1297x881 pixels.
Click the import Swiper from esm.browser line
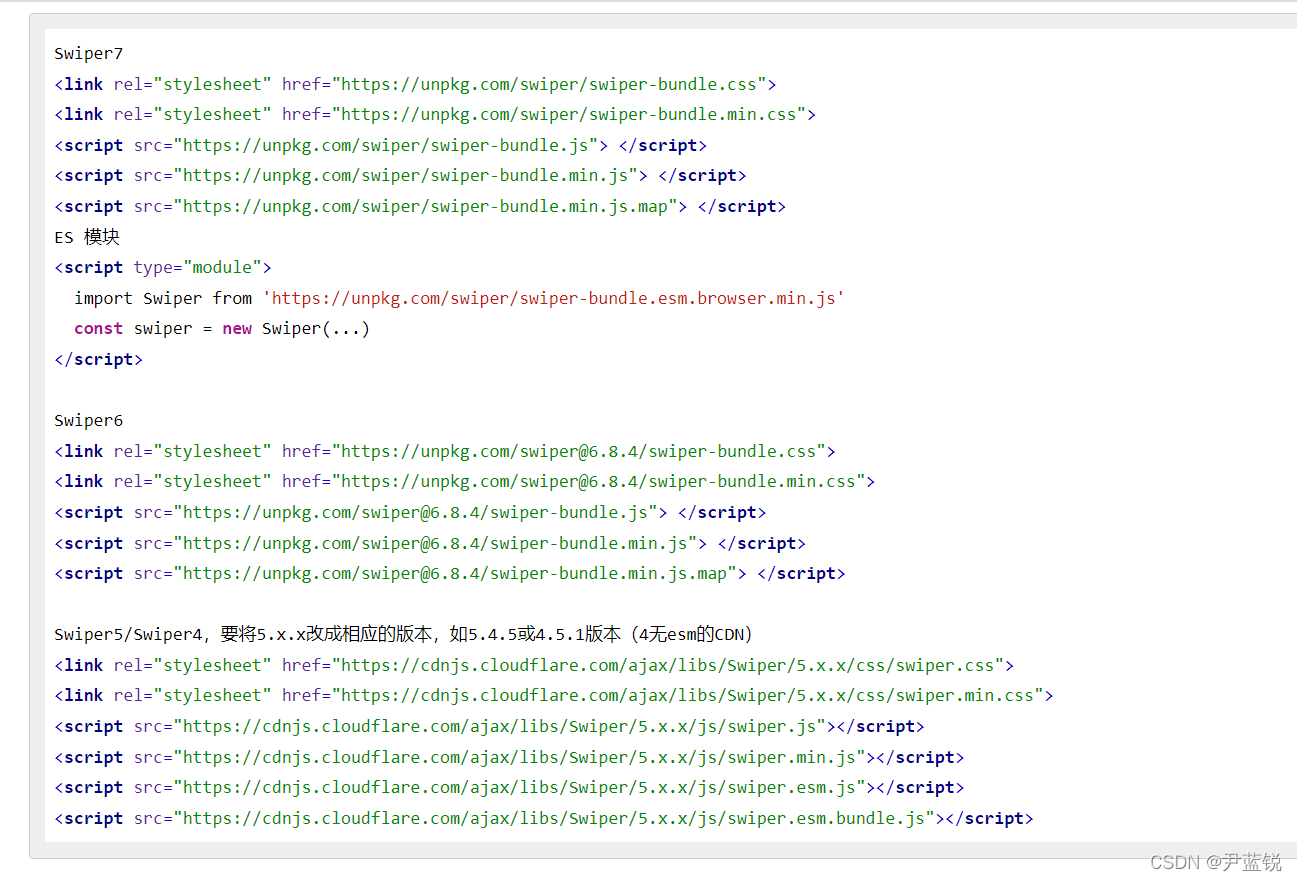pos(459,298)
